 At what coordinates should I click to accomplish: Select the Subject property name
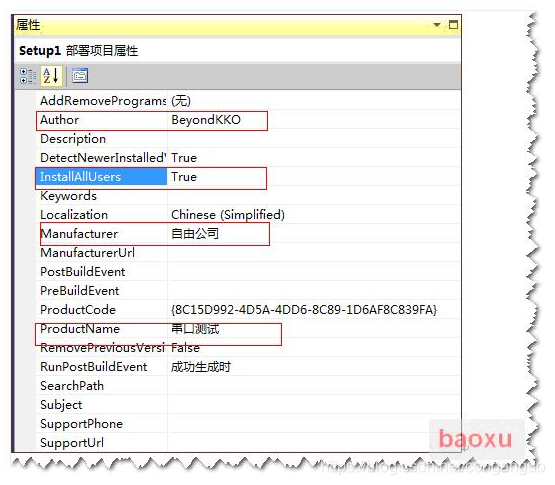pyautogui.click(x=61, y=405)
